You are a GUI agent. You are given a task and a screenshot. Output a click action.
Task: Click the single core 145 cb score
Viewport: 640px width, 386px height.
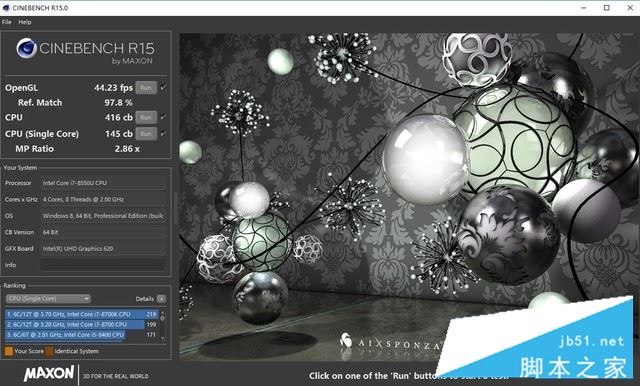(x=119, y=134)
